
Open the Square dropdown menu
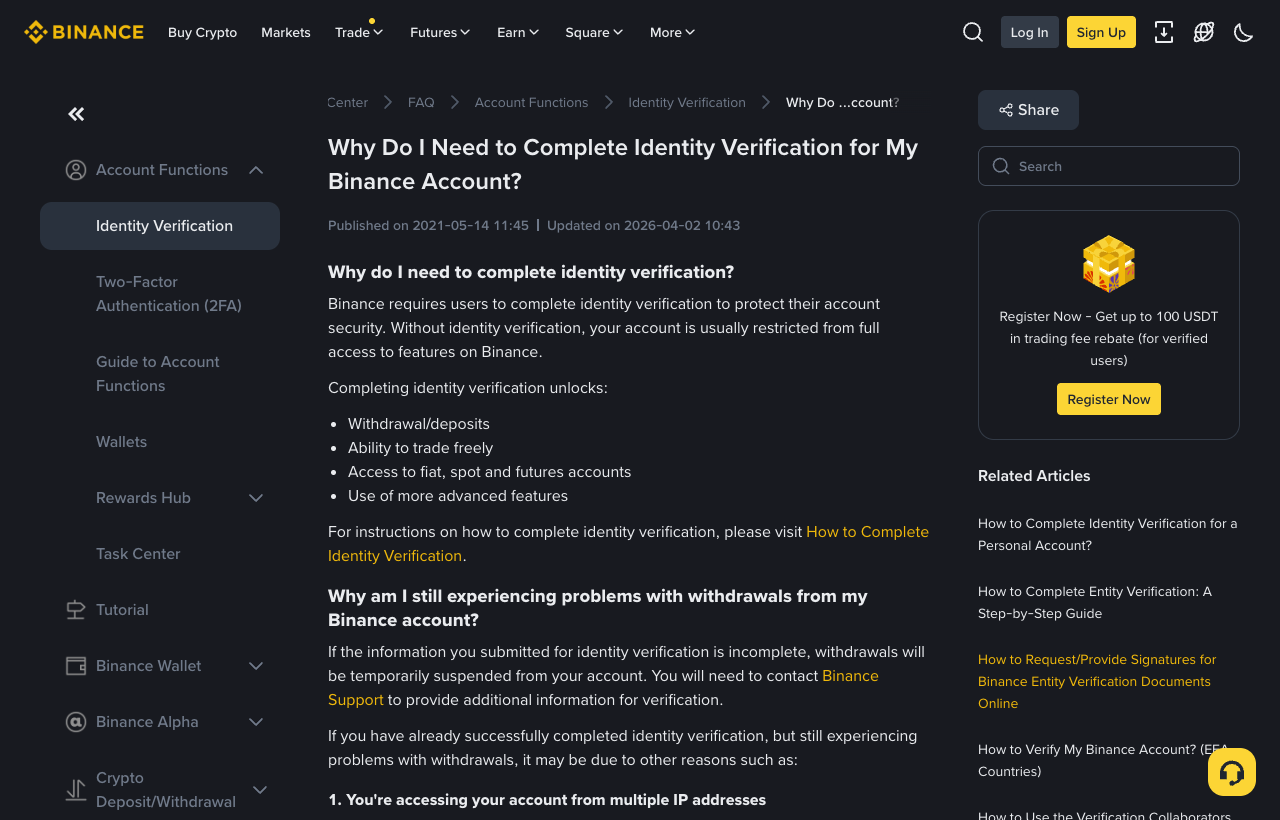pyautogui.click(x=595, y=32)
